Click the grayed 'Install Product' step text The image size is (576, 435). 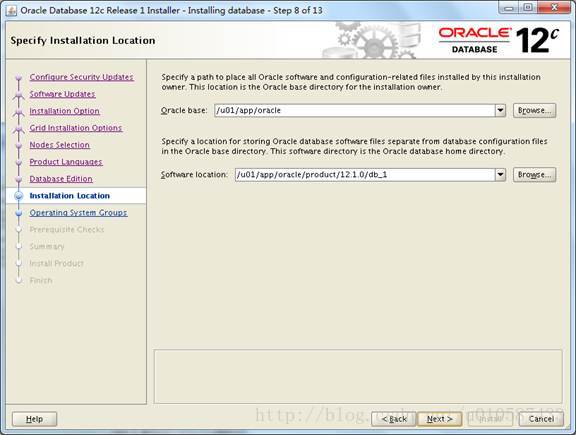(57, 263)
